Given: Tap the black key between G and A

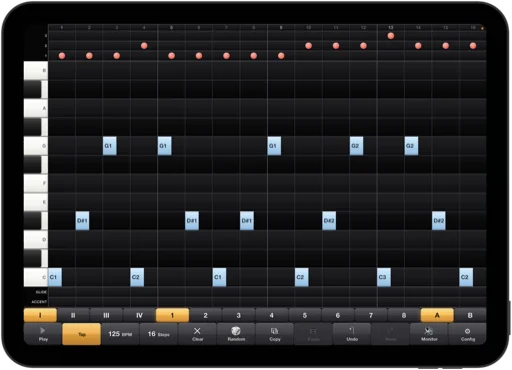Looking at the screenshot, I should coord(33,127).
